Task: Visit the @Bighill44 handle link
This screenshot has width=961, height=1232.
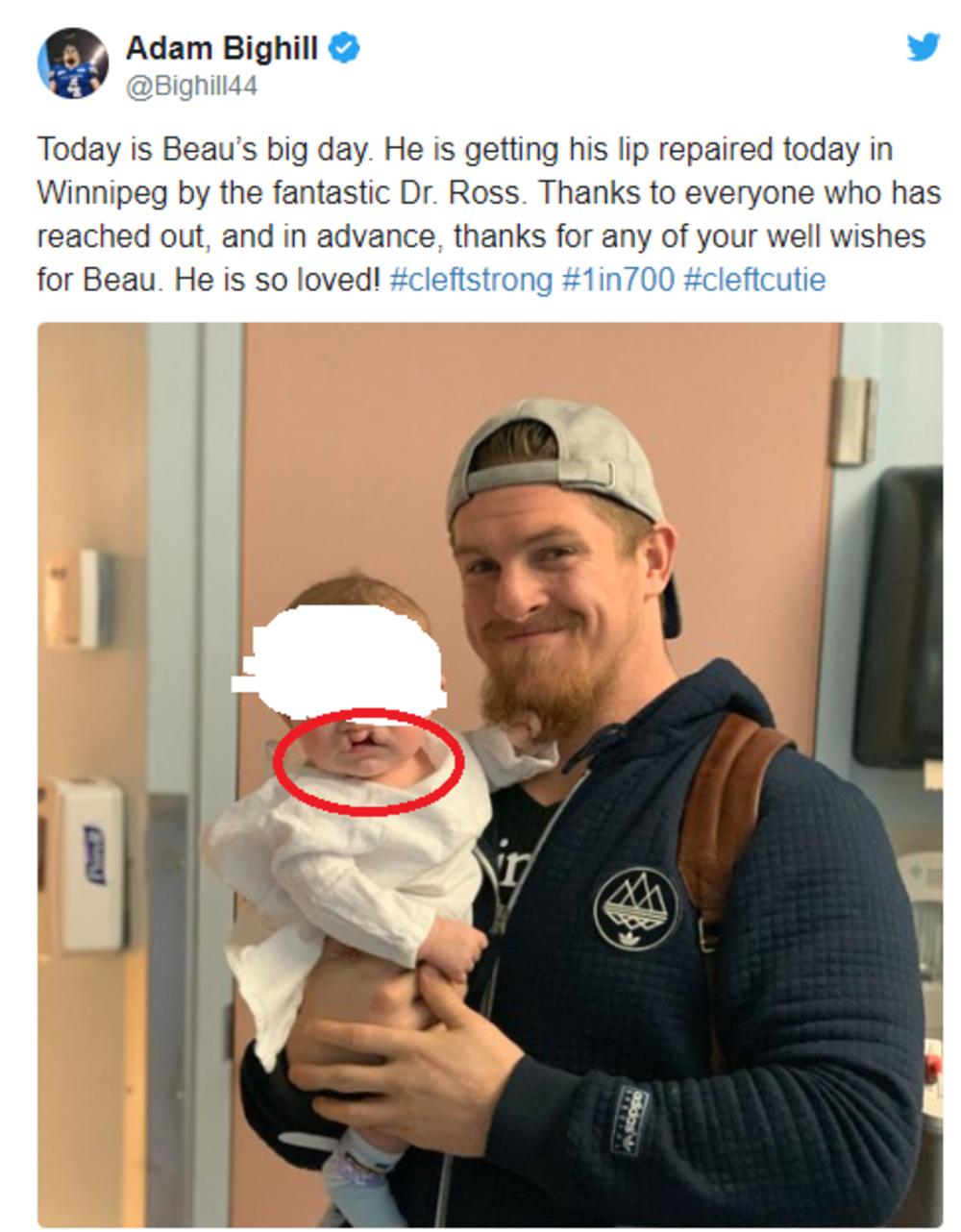Action: tap(191, 86)
